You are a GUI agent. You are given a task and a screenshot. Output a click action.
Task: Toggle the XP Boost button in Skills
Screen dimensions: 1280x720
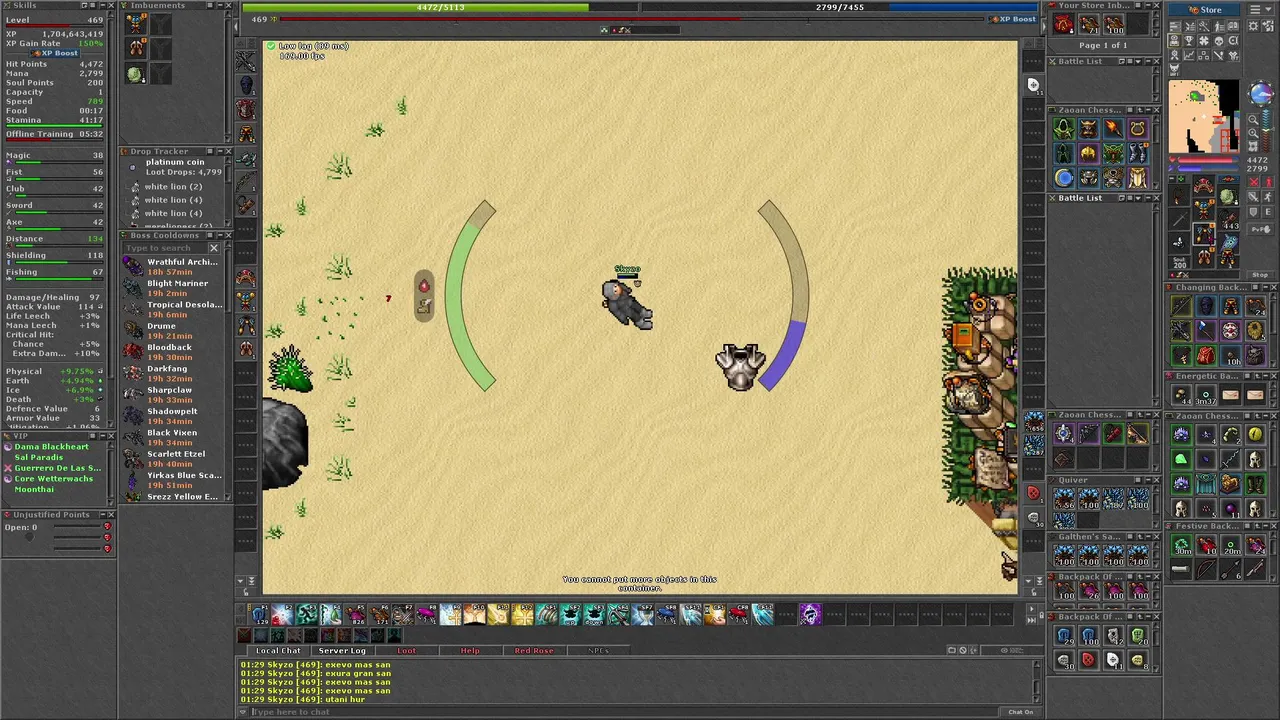pos(55,53)
